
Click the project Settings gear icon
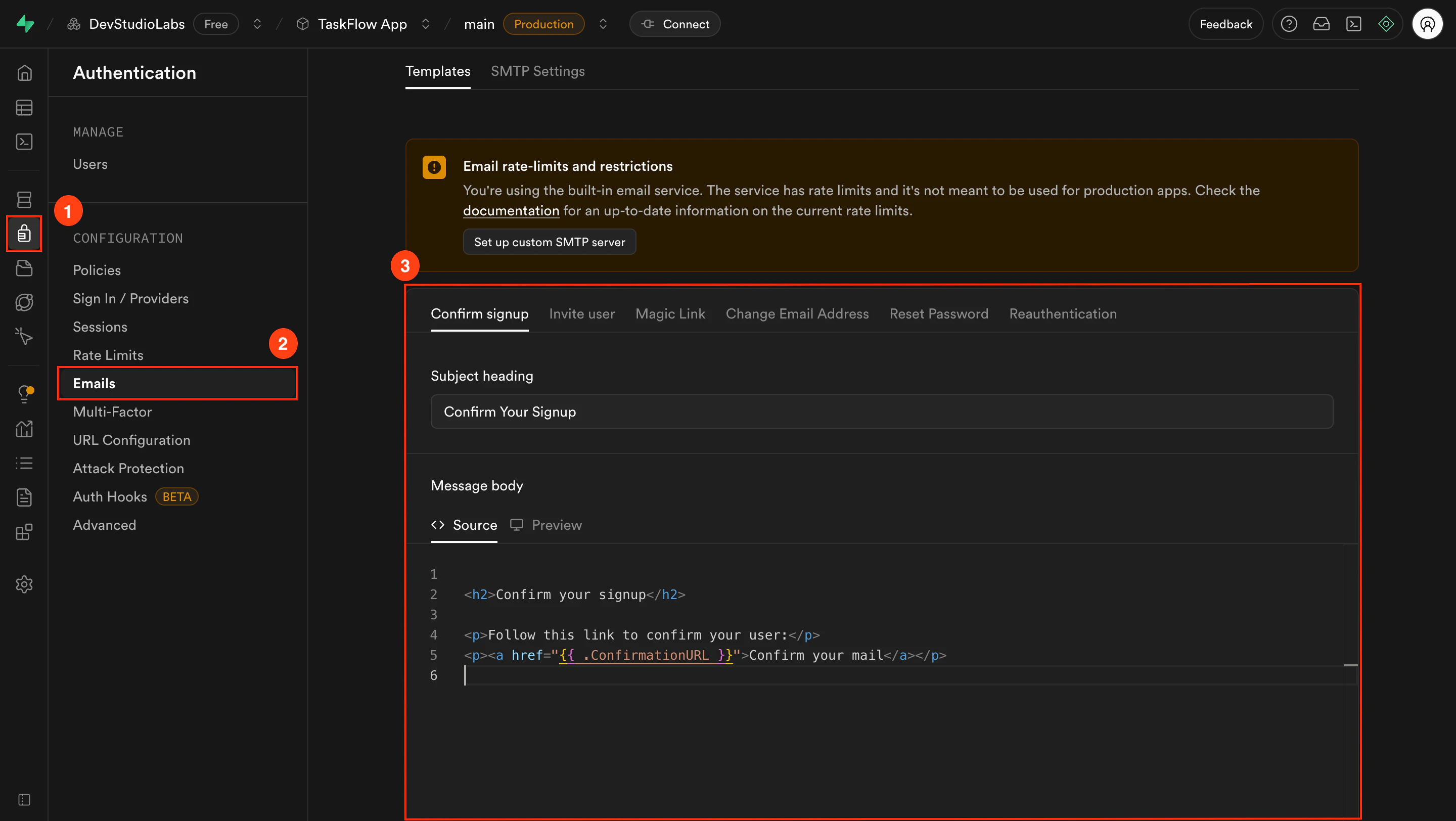point(24,584)
